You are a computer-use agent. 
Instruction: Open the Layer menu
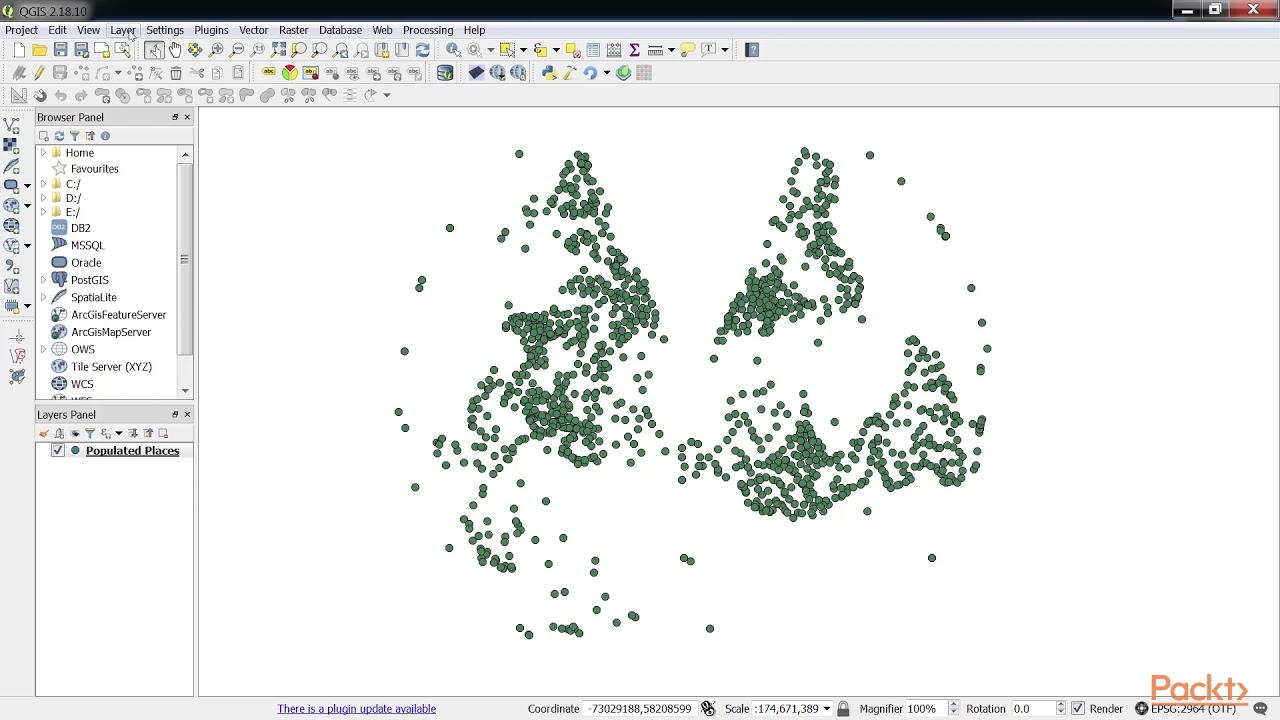click(x=122, y=30)
